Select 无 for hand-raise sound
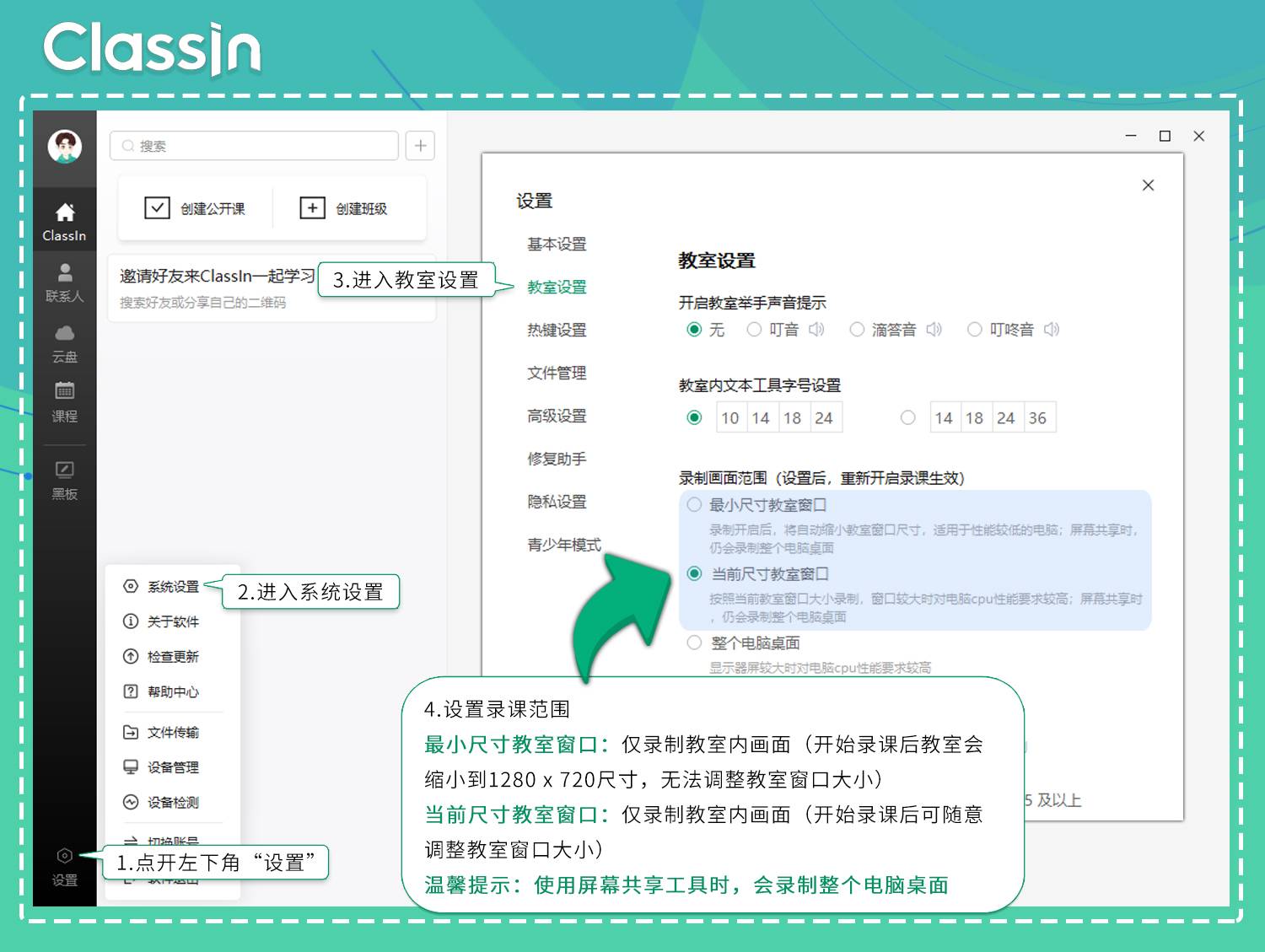Screen dimensions: 1265x952 694,330
